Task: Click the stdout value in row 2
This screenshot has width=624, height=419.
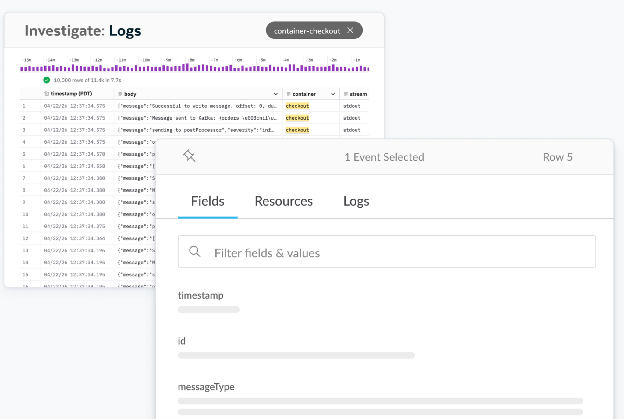Action: coord(352,118)
